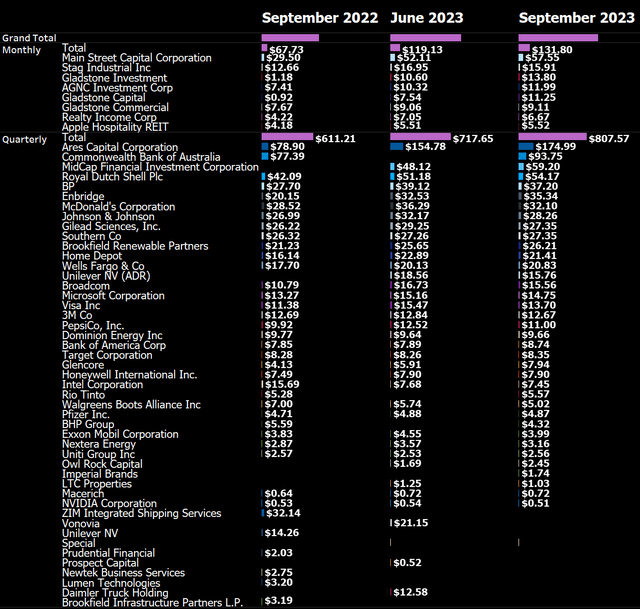Select the September 2023 column header

(x=576, y=18)
